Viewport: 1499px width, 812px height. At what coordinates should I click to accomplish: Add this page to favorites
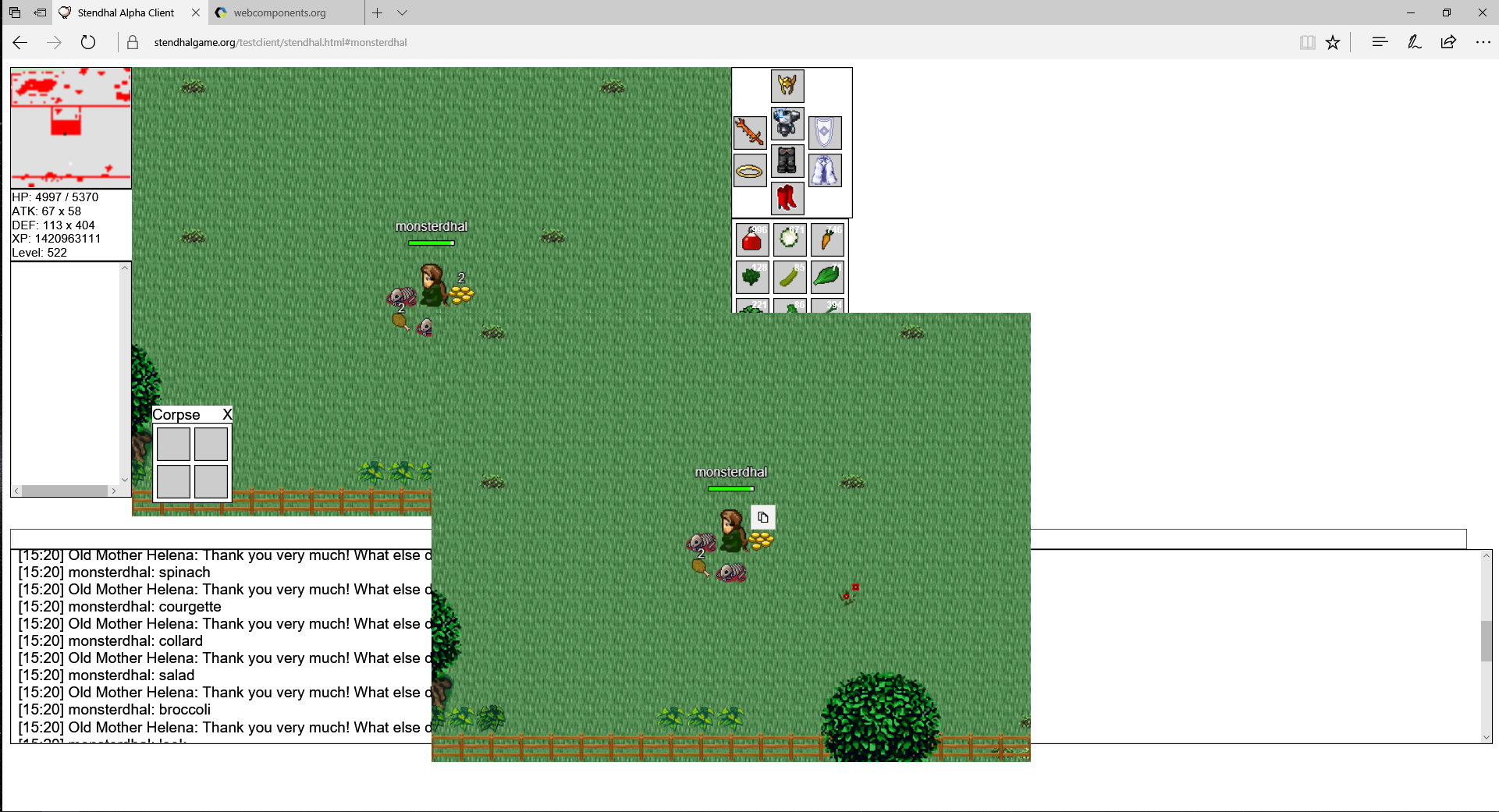(1333, 42)
